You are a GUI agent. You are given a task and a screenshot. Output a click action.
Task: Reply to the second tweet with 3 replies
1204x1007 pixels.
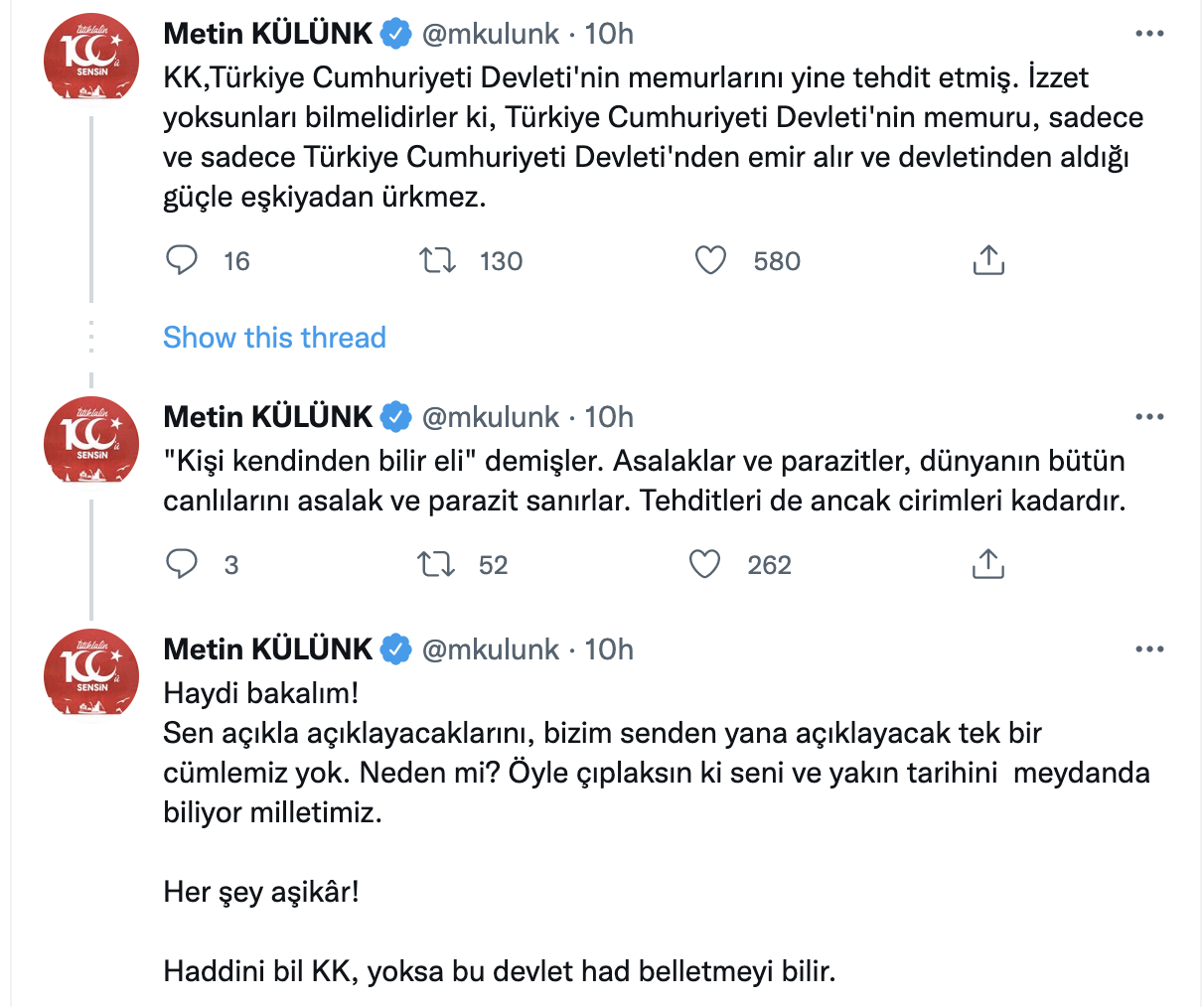pyautogui.click(x=182, y=564)
